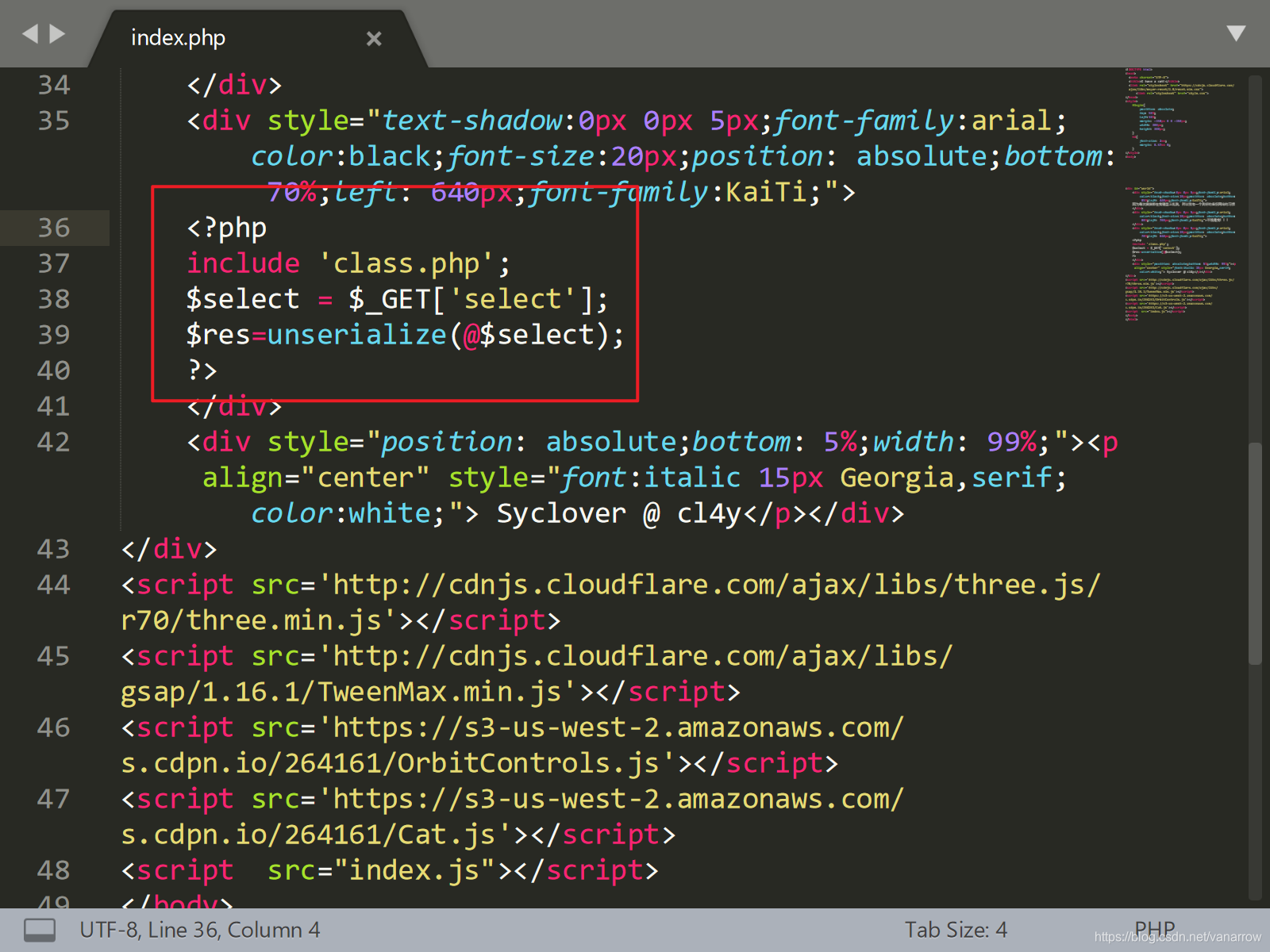This screenshot has width=1270, height=952.
Task: Click the "index.js" src value
Action: [x=414, y=870]
